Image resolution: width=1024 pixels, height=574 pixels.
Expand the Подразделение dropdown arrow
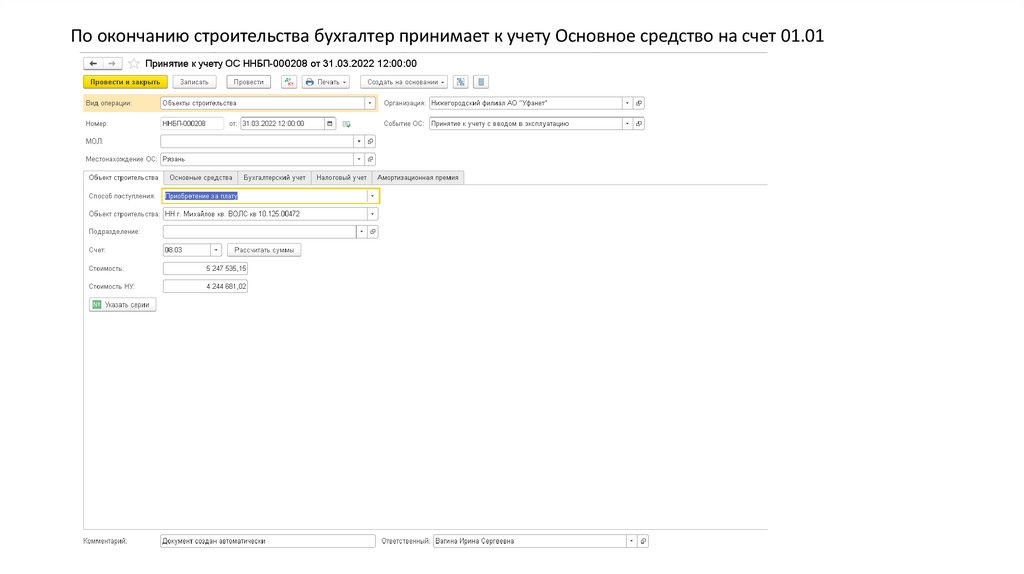(x=361, y=232)
